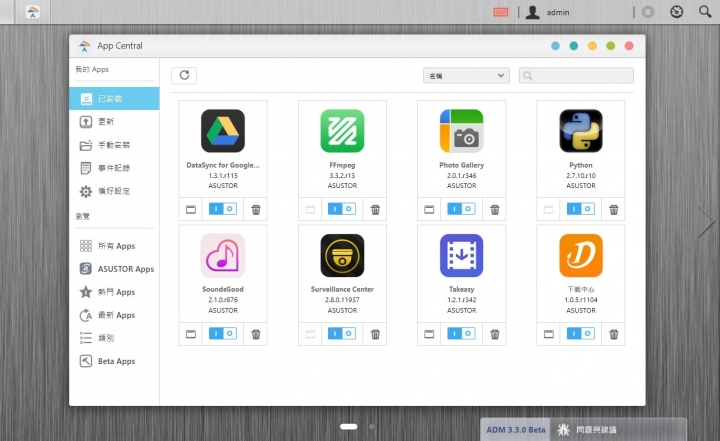
Task: Click the ADM logo in top-left corner
Action: click(x=32, y=11)
